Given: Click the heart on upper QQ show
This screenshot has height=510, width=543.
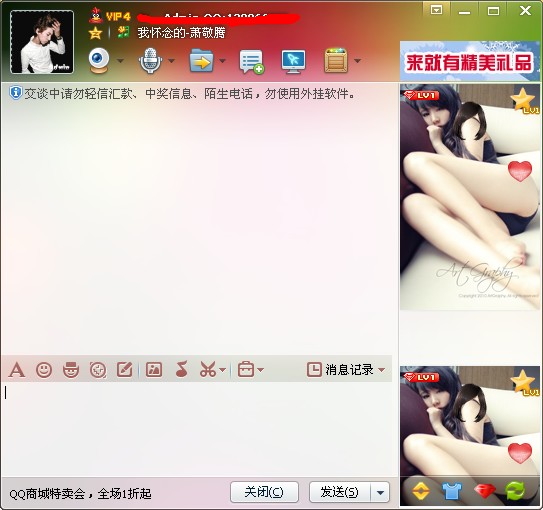Looking at the screenshot, I should click(x=520, y=171).
